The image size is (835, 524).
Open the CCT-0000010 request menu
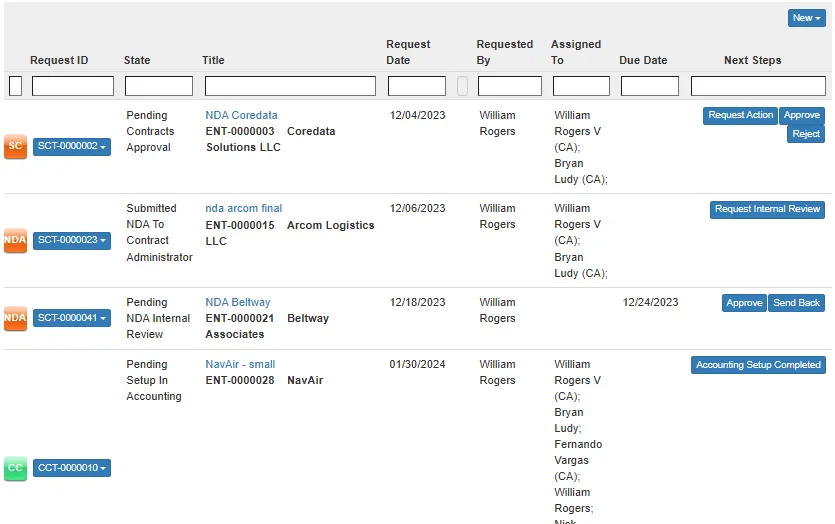(72, 468)
